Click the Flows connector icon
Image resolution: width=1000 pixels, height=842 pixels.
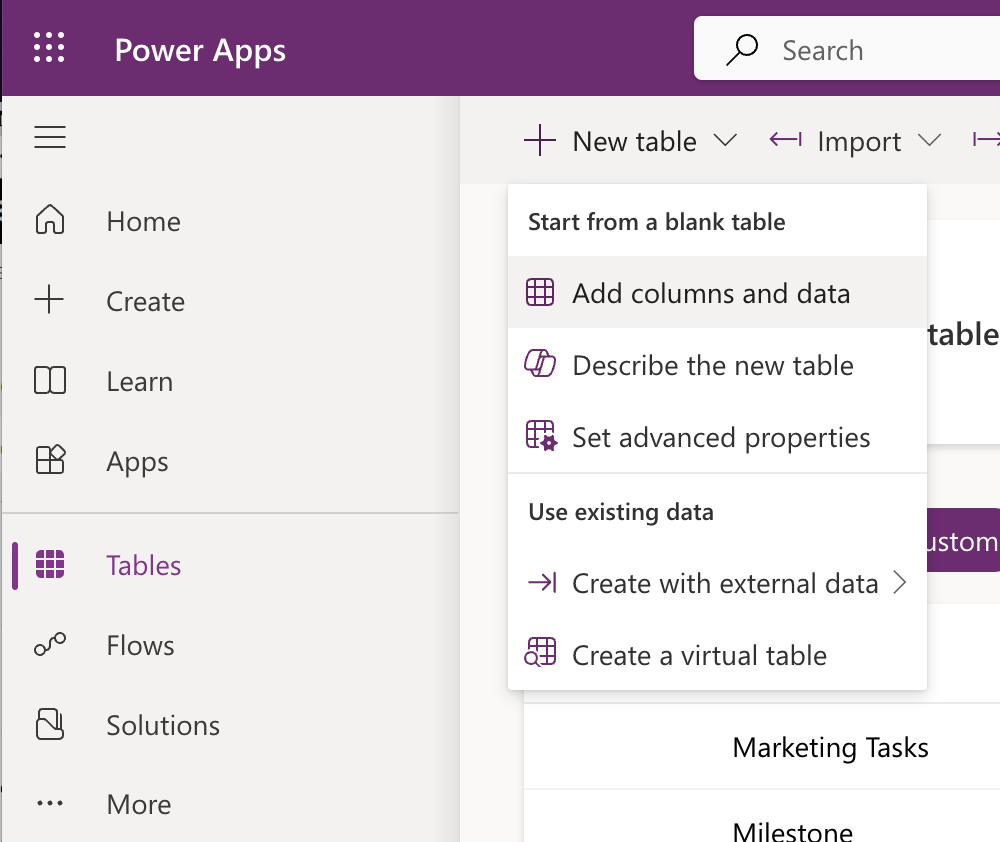tap(50, 645)
